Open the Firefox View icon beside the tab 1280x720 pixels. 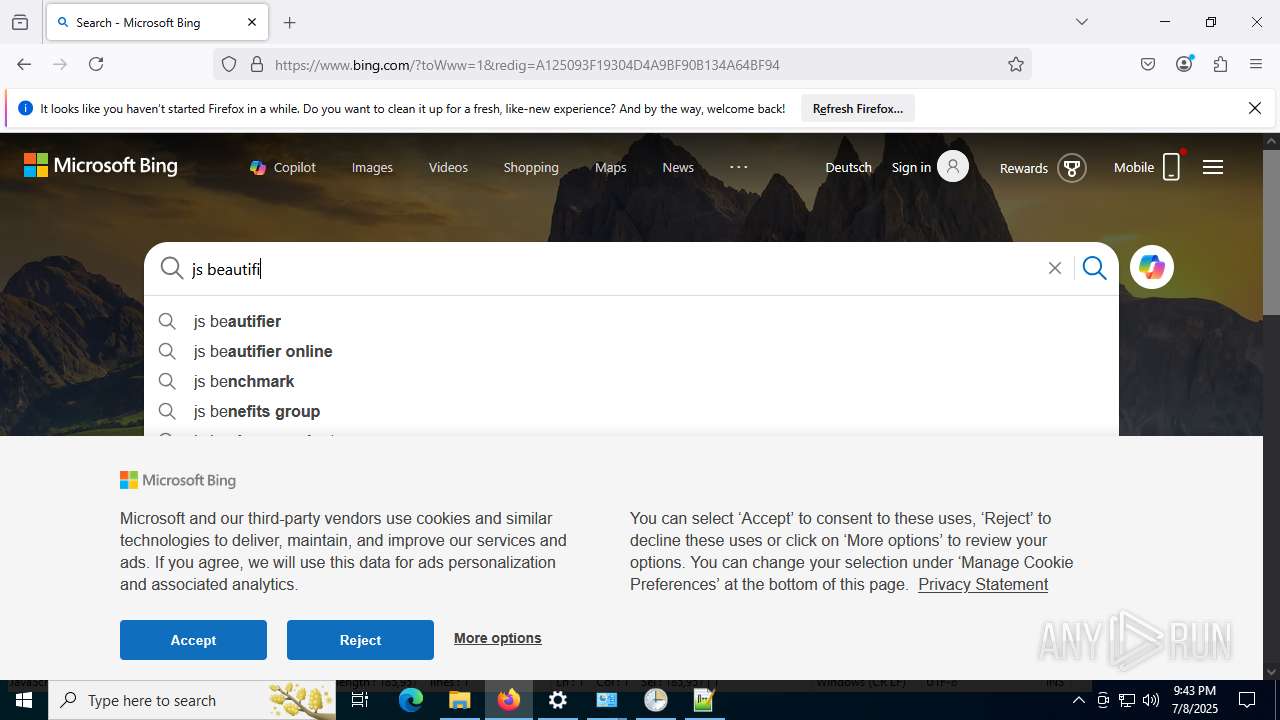click(x=20, y=22)
